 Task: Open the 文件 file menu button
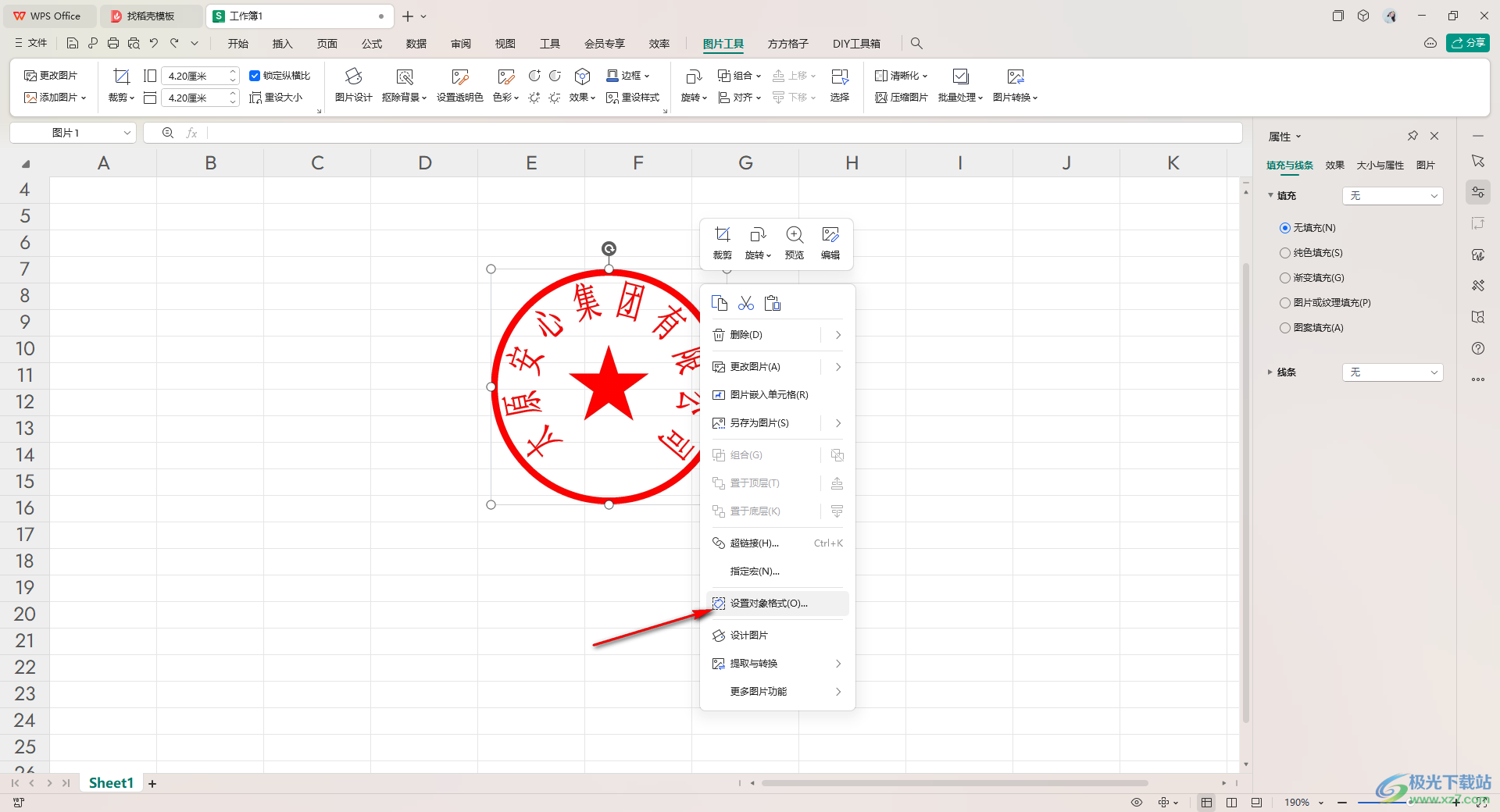(31, 44)
